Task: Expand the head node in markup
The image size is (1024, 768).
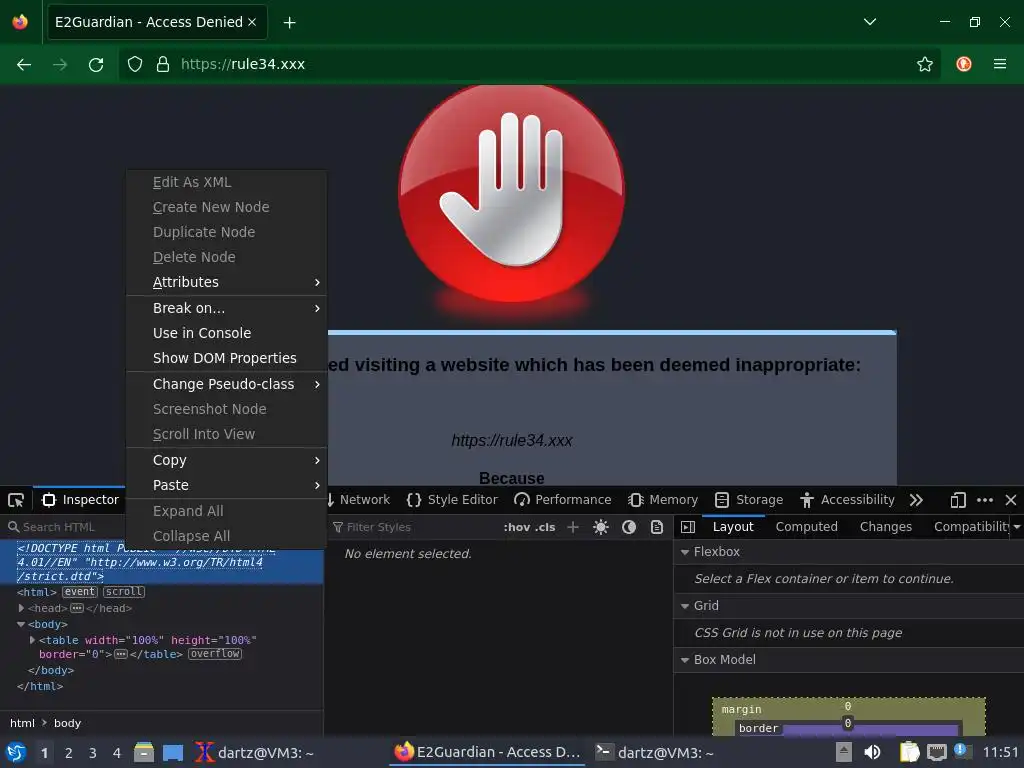Action: coord(22,608)
